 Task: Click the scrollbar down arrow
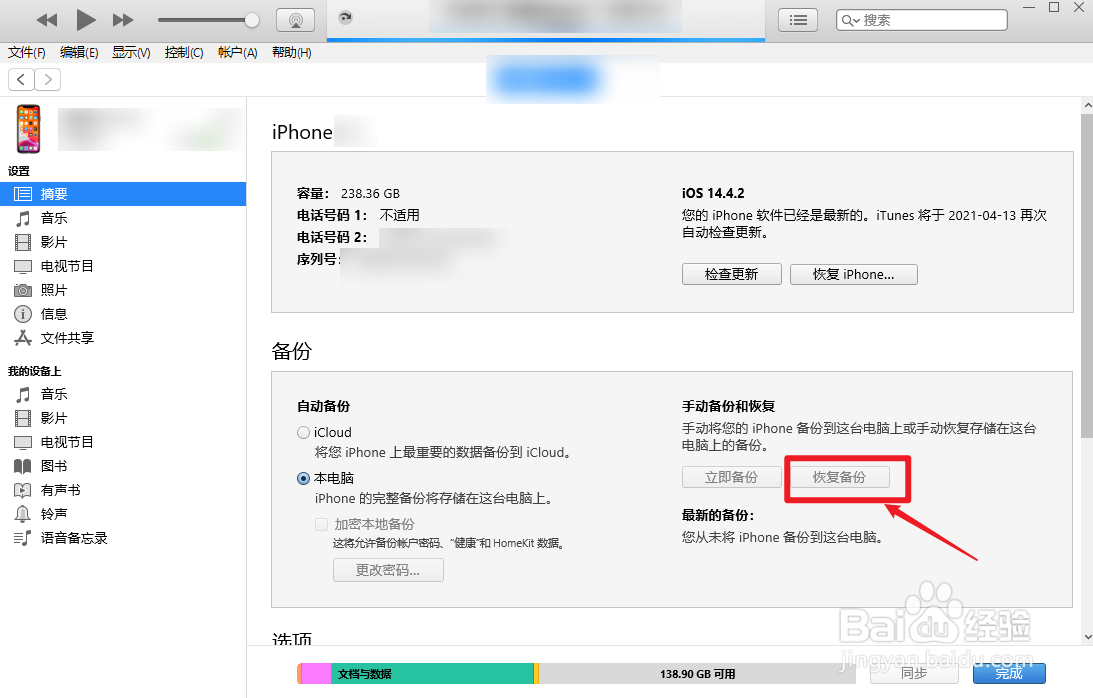(x=1087, y=637)
